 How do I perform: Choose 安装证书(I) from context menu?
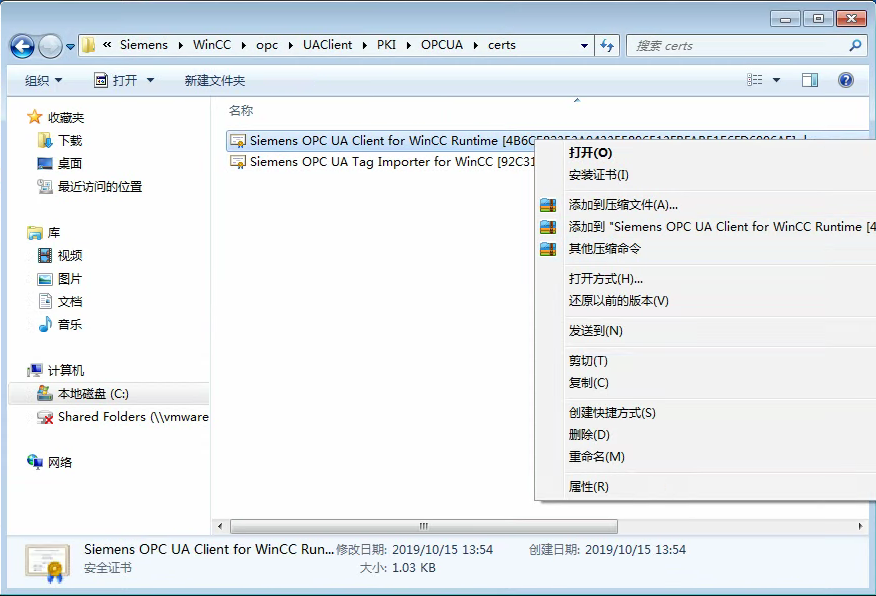598,175
